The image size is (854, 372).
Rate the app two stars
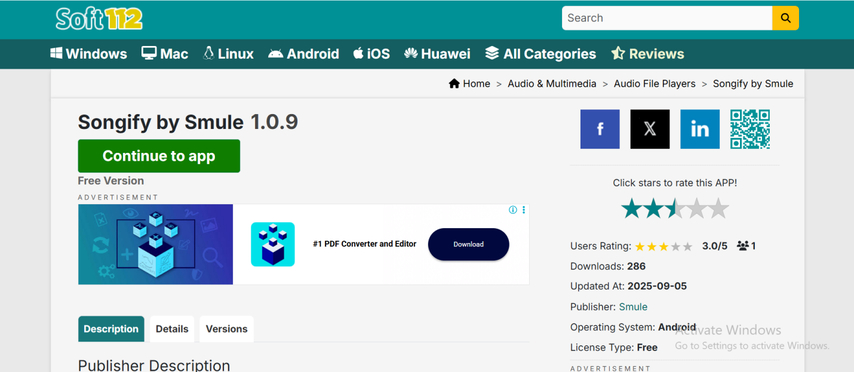click(654, 208)
